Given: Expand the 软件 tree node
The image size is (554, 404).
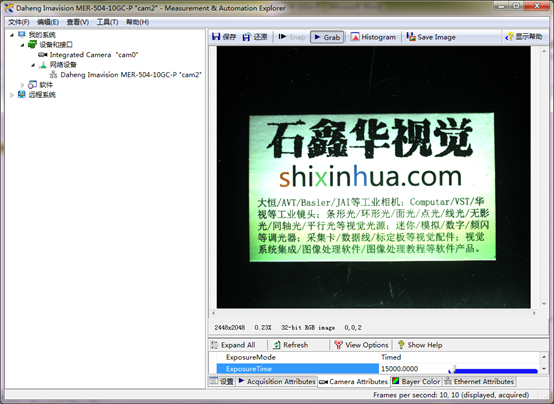Looking at the screenshot, I should [22, 85].
